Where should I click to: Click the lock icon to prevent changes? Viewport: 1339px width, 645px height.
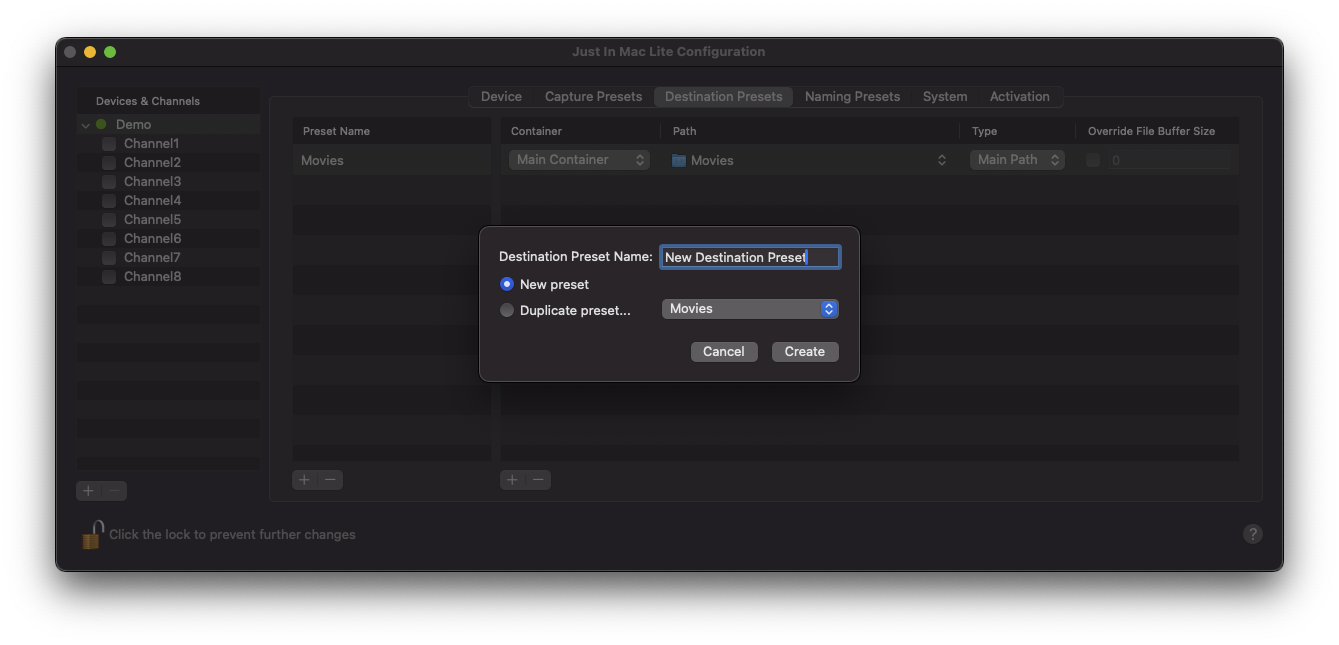(x=92, y=535)
